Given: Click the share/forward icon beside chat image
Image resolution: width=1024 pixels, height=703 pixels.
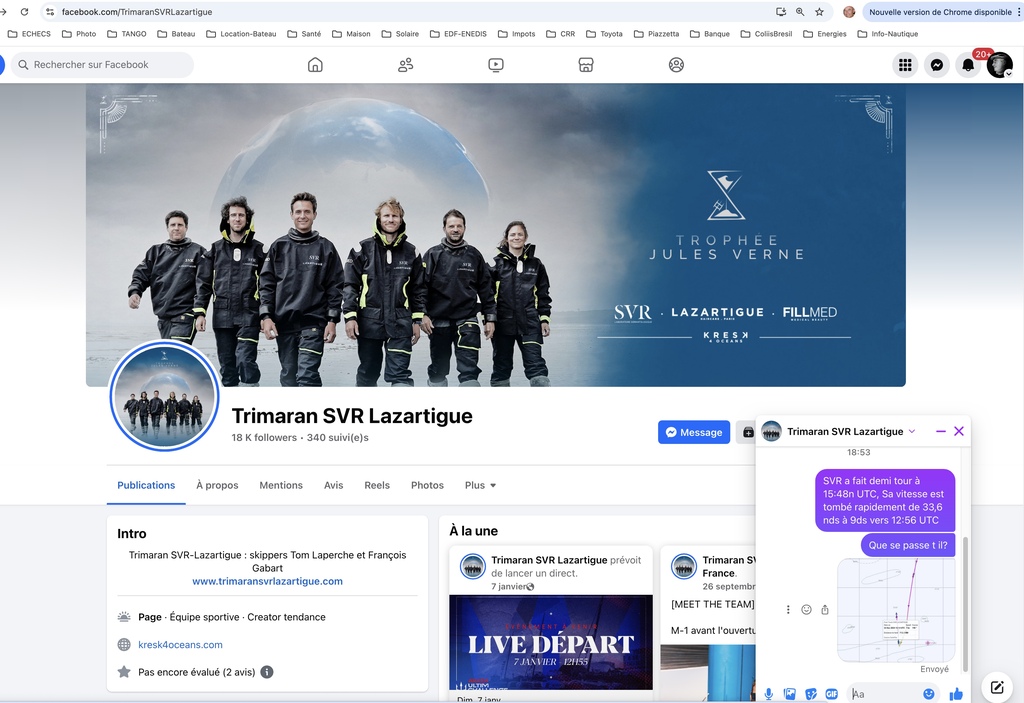Looking at the screenshot, I should click(x=825, y=610).
